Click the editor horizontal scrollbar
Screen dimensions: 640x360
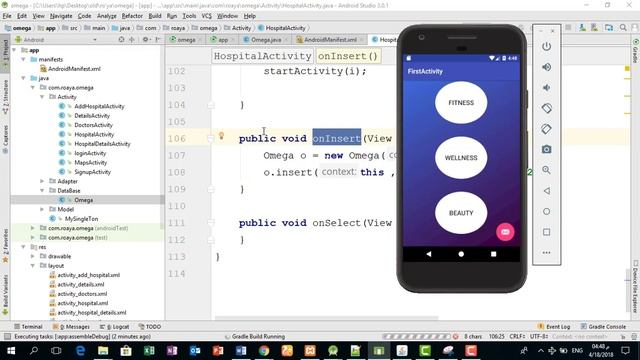[x=327, y=317]
